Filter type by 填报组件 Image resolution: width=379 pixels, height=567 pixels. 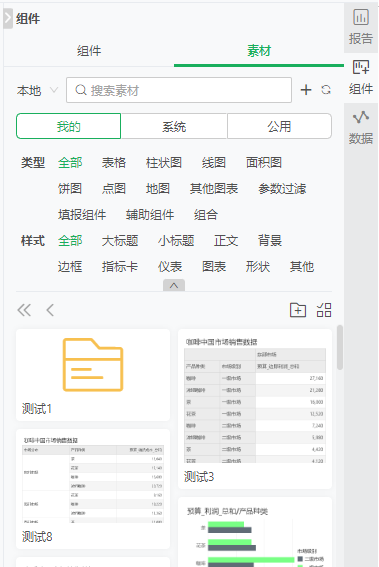pyautogui.click(x=82, y=214)
